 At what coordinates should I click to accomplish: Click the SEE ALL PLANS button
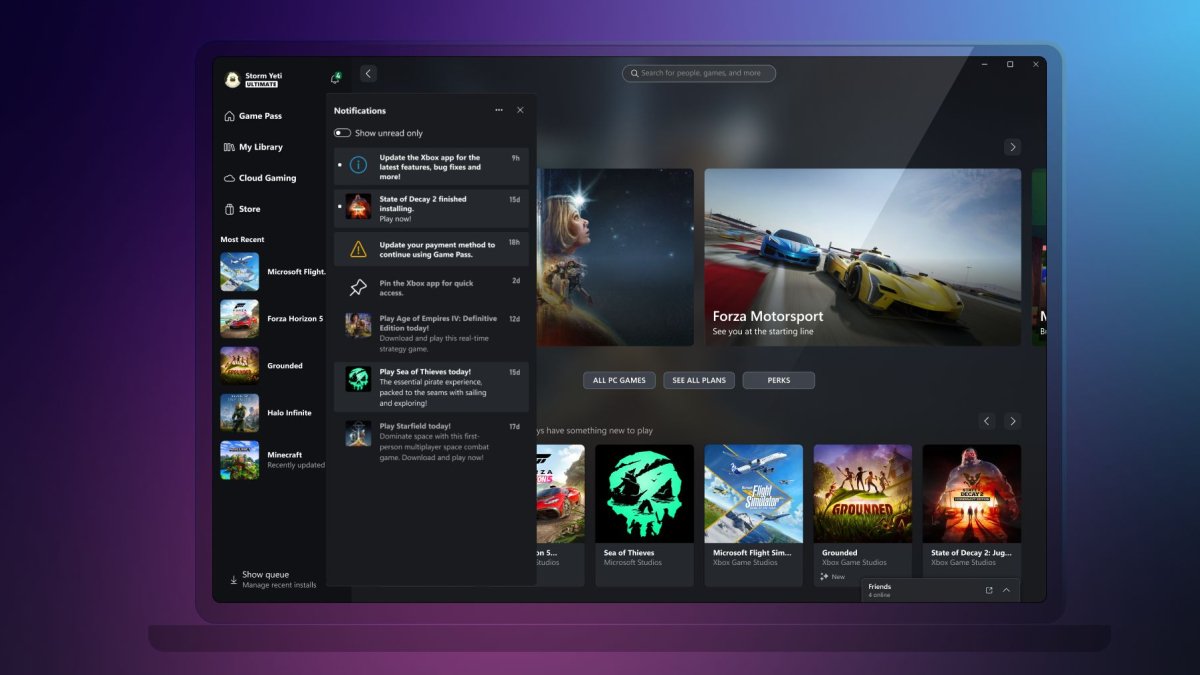tap(699, 380)
